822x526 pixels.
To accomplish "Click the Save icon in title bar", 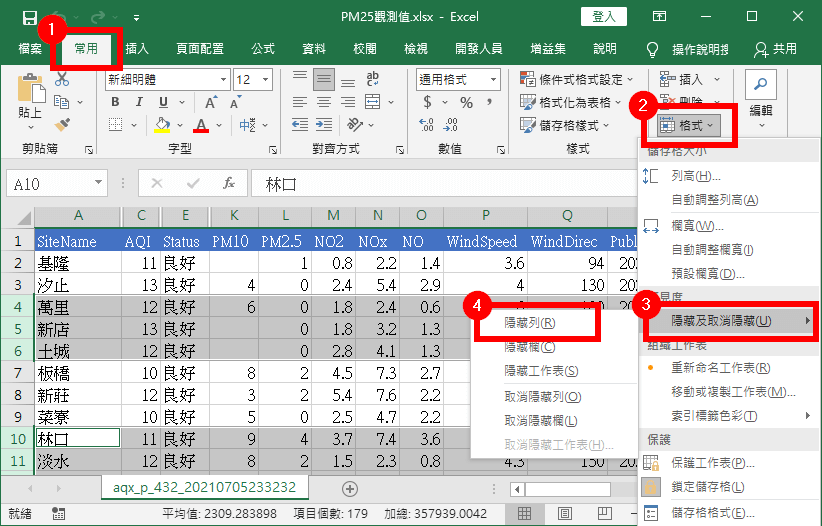I will pos(29,17).
